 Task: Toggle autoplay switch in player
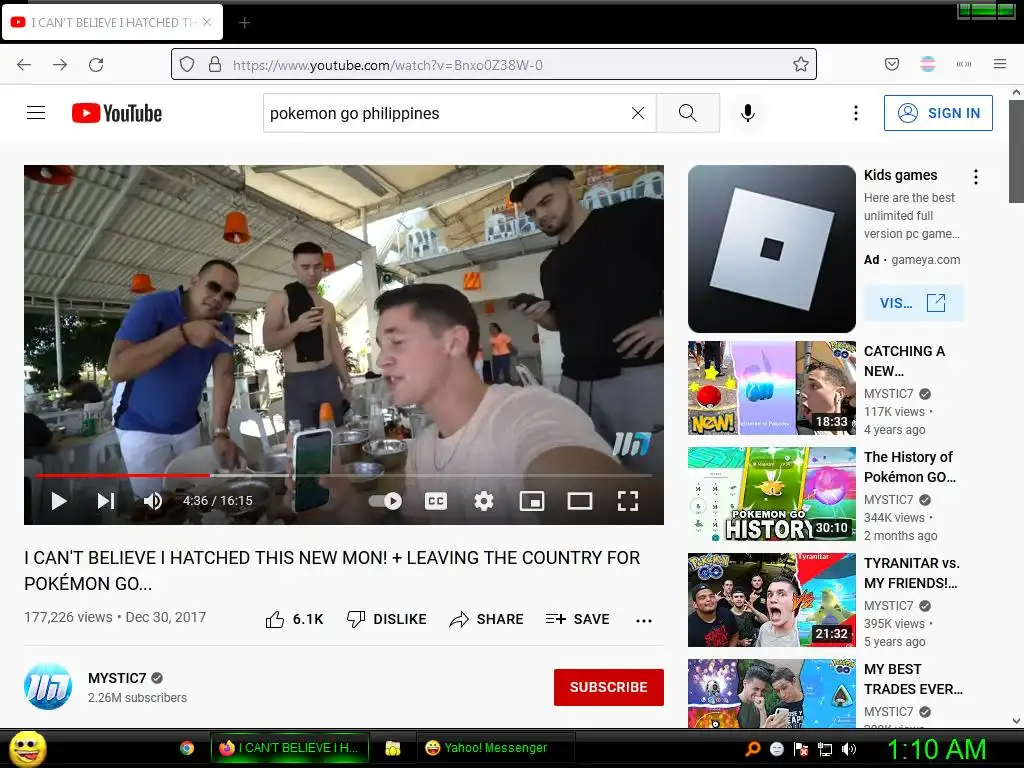[385, 501]
